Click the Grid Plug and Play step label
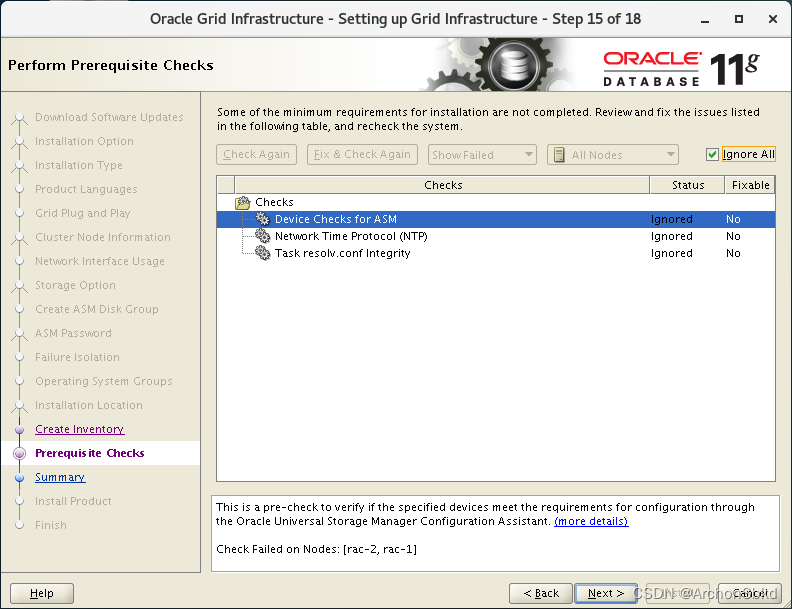 click(83, 213)
